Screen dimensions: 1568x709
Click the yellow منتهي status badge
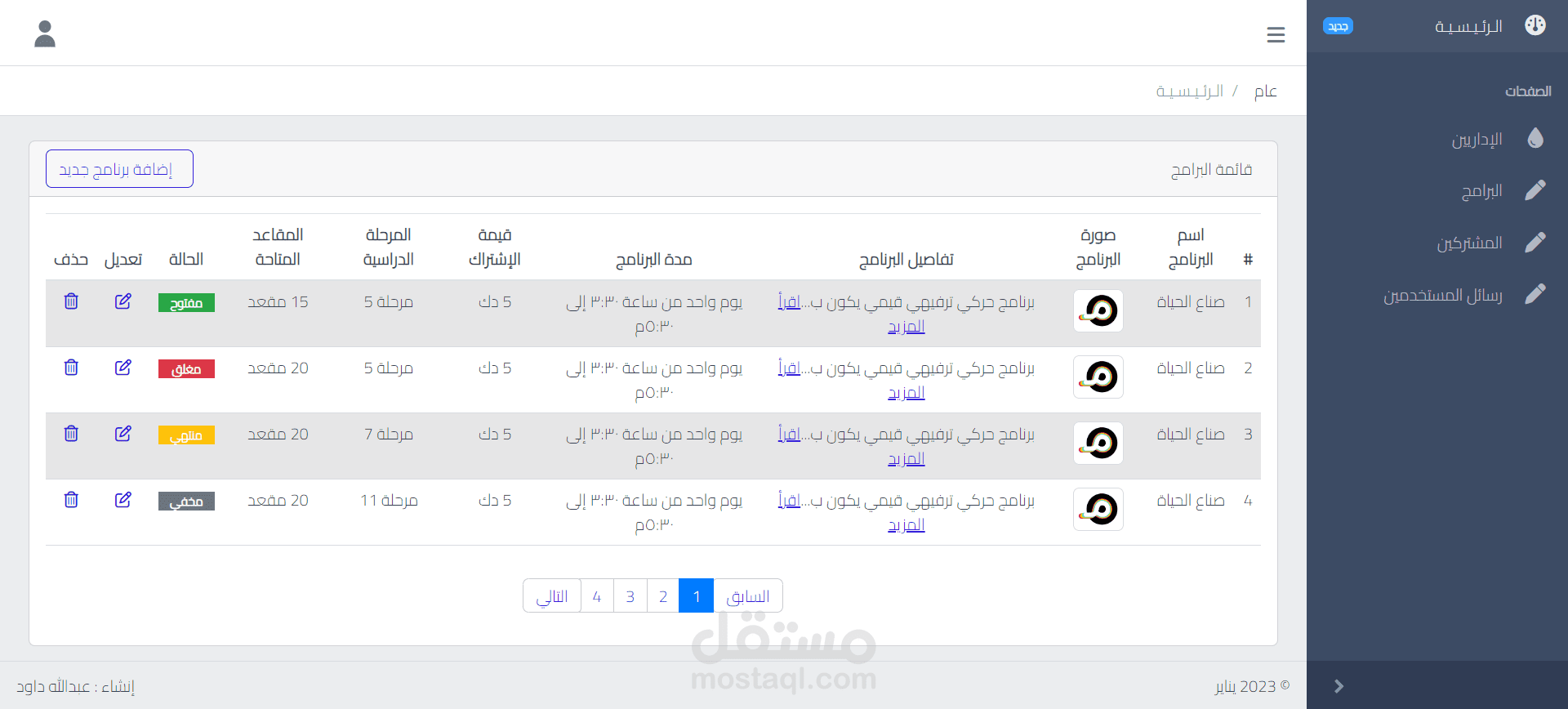click(x=186, y=435)
